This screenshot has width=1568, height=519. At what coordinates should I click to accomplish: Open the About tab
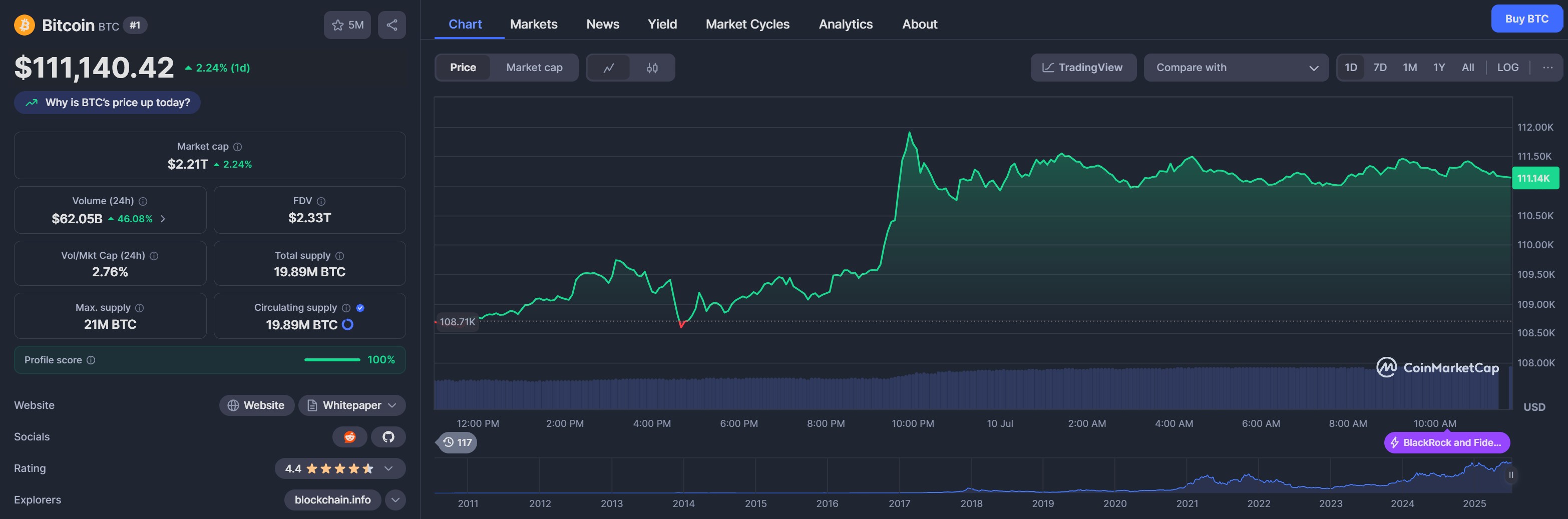(x=920, y=25)
